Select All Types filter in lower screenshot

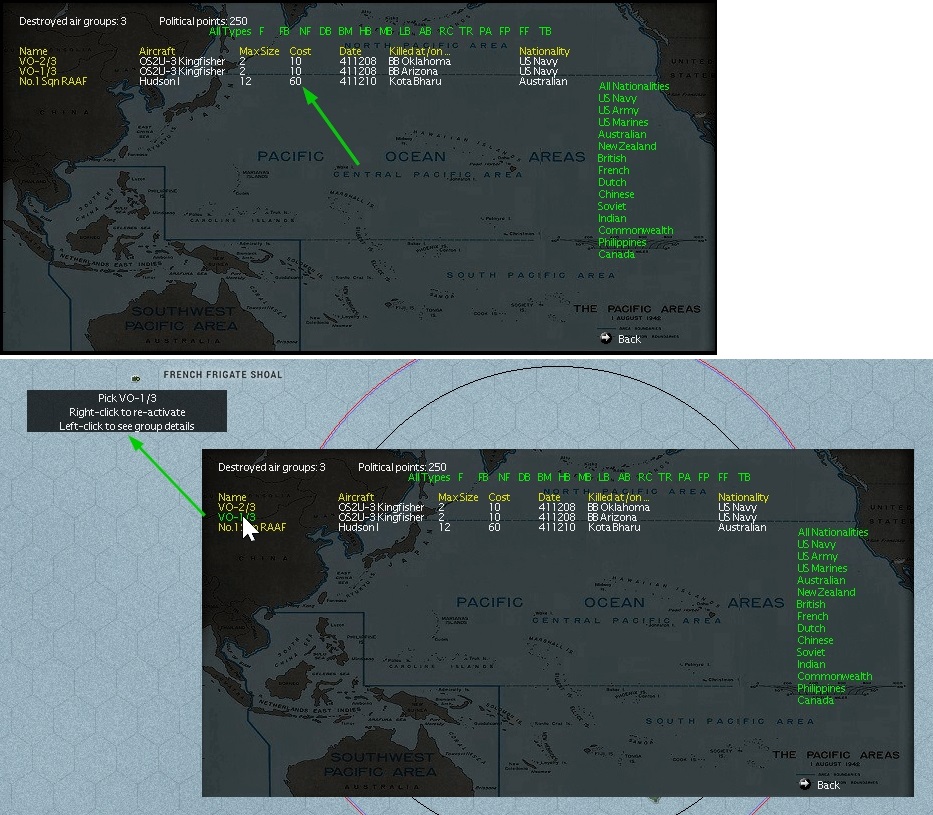(429, 478)
